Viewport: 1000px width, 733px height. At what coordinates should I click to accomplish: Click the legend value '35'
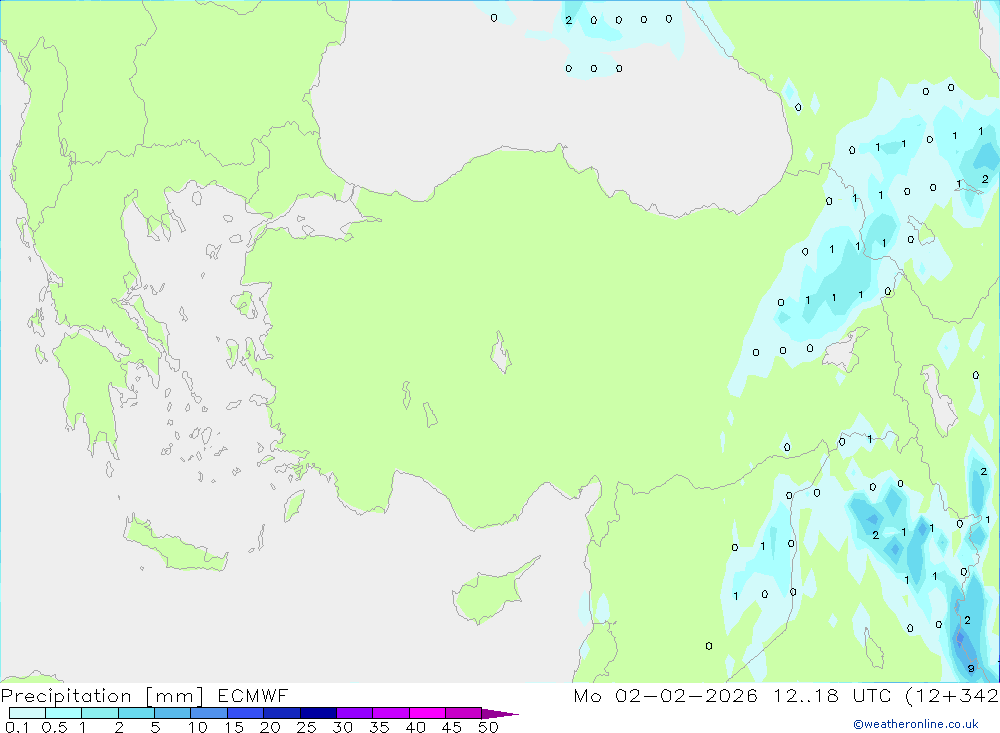[x=379, y=727]
